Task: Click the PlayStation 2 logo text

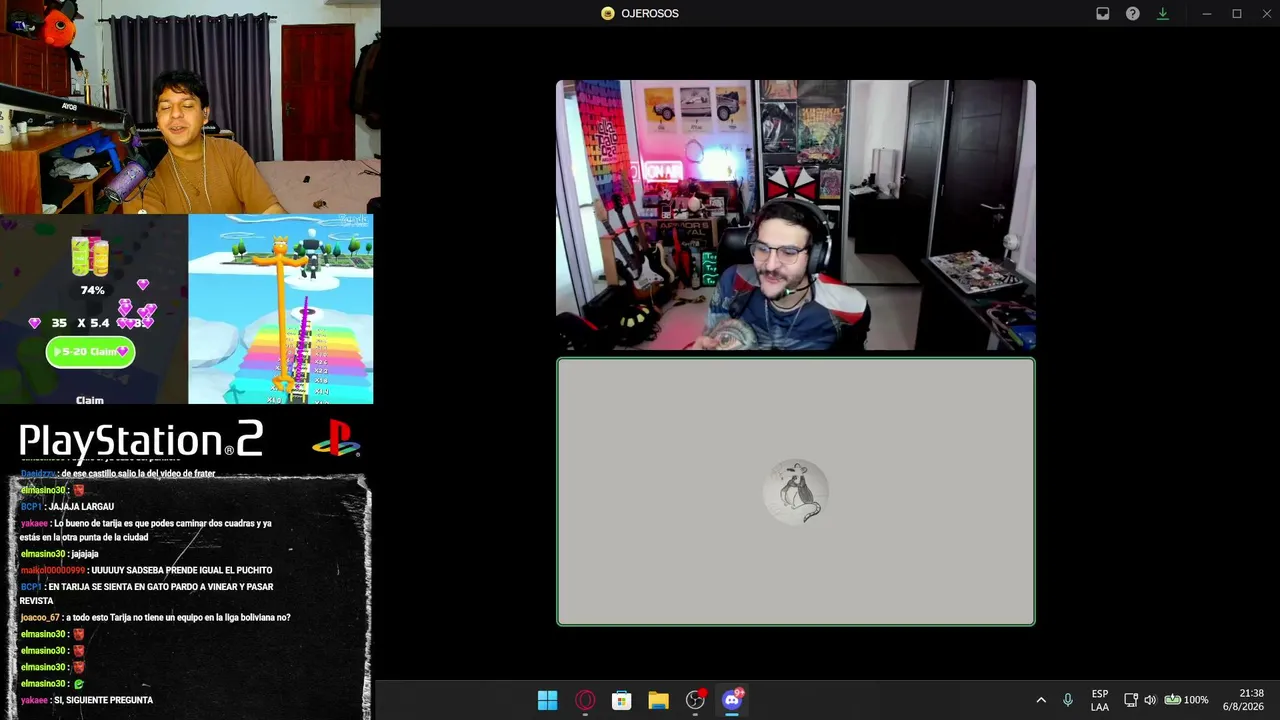Action: (141, 440)
